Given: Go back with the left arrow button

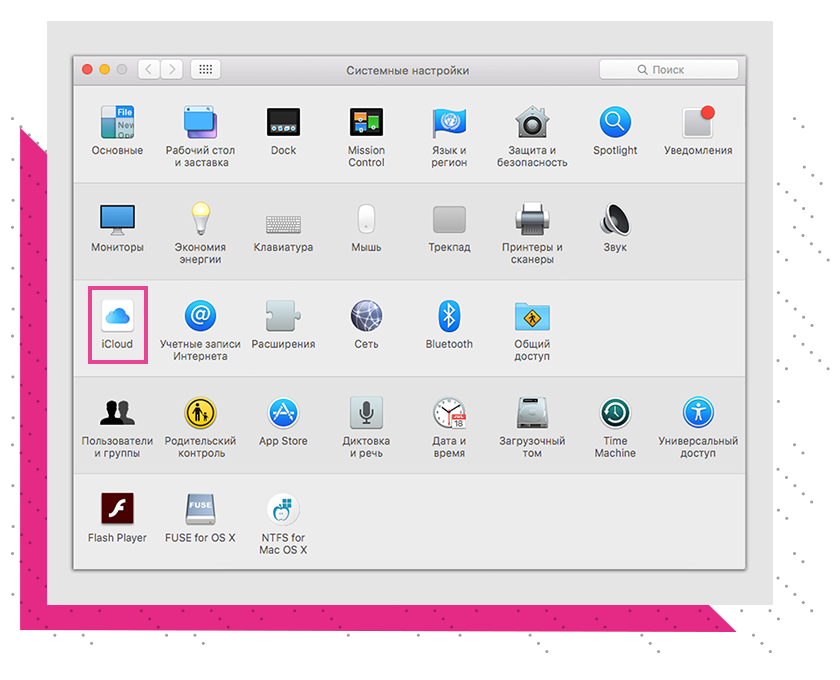Looking at the screenshot, I should coord(148,69).
